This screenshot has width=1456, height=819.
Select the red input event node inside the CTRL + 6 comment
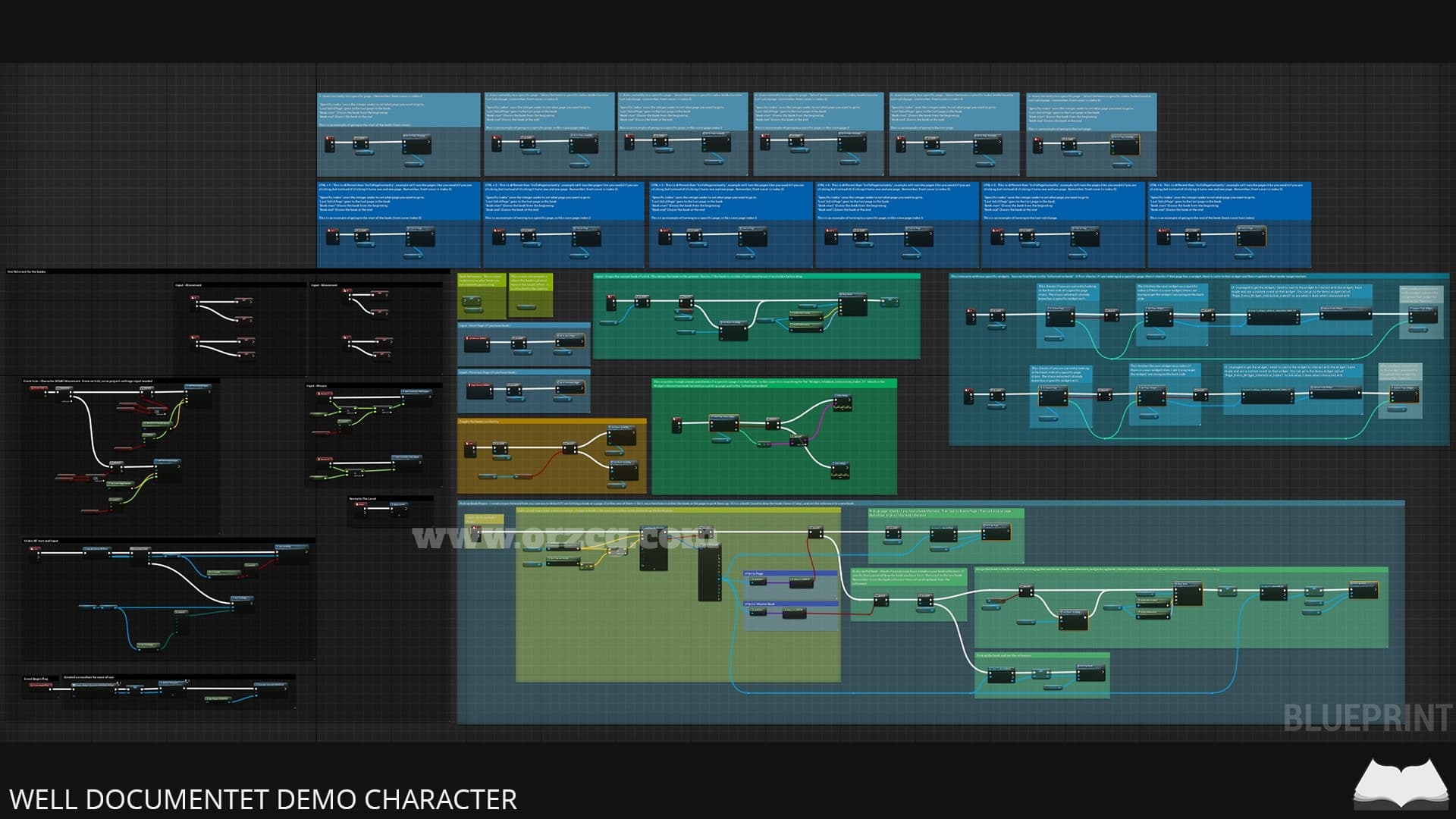[1164, 237]
